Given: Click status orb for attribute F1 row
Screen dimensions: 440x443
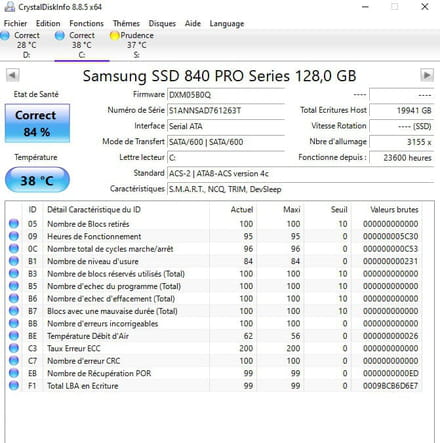Looking at the screenshot, I should (x=14, y=385).
